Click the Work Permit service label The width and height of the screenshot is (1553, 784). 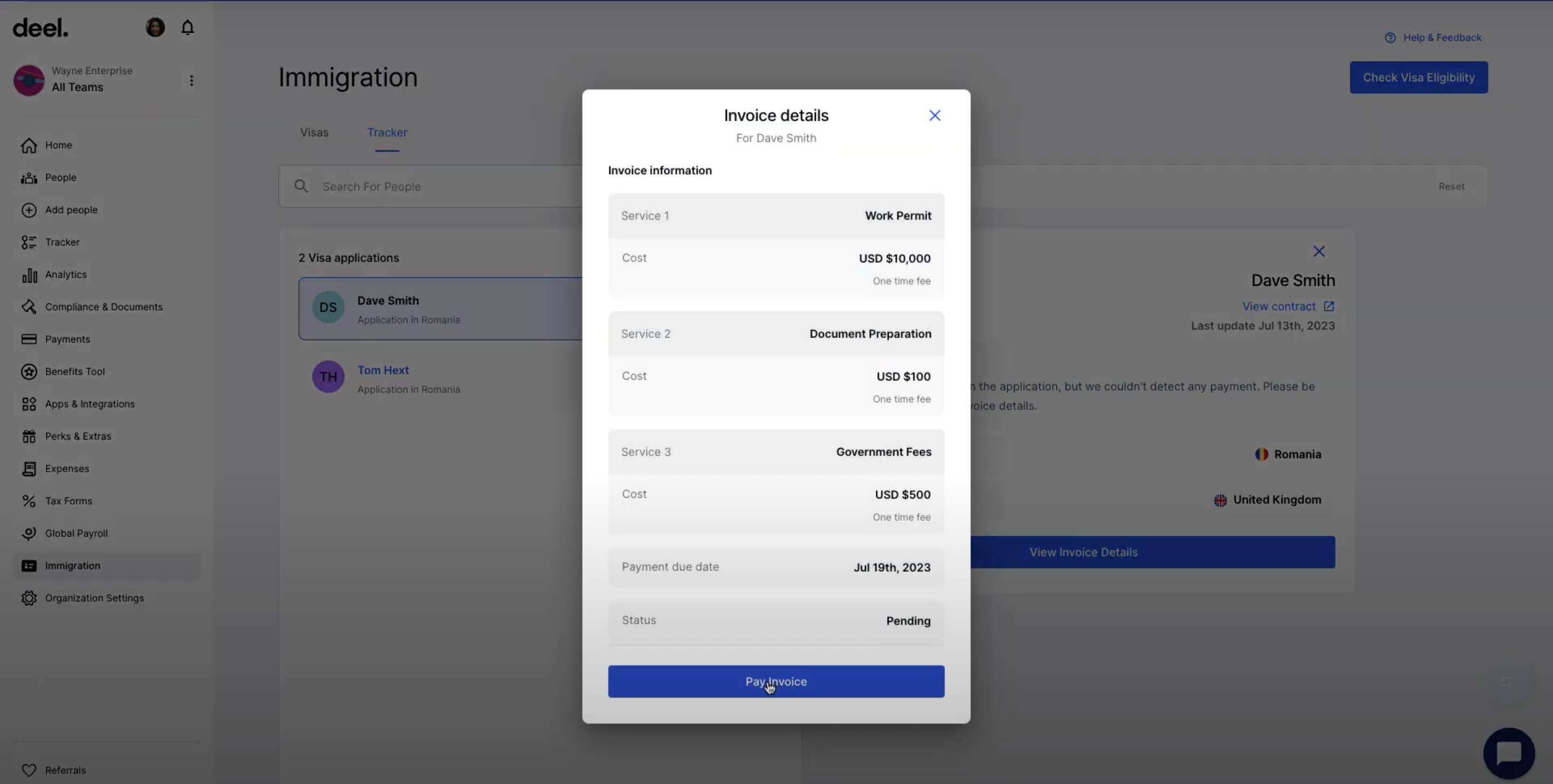pos(898,216)
